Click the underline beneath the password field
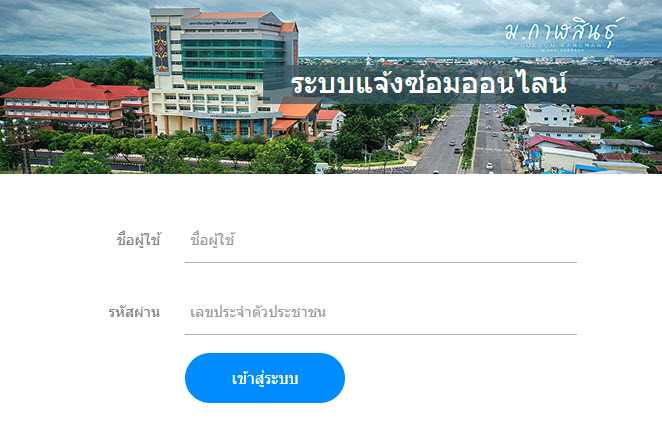The height and width of the screenshot is (425, 662). click(381, 334)
